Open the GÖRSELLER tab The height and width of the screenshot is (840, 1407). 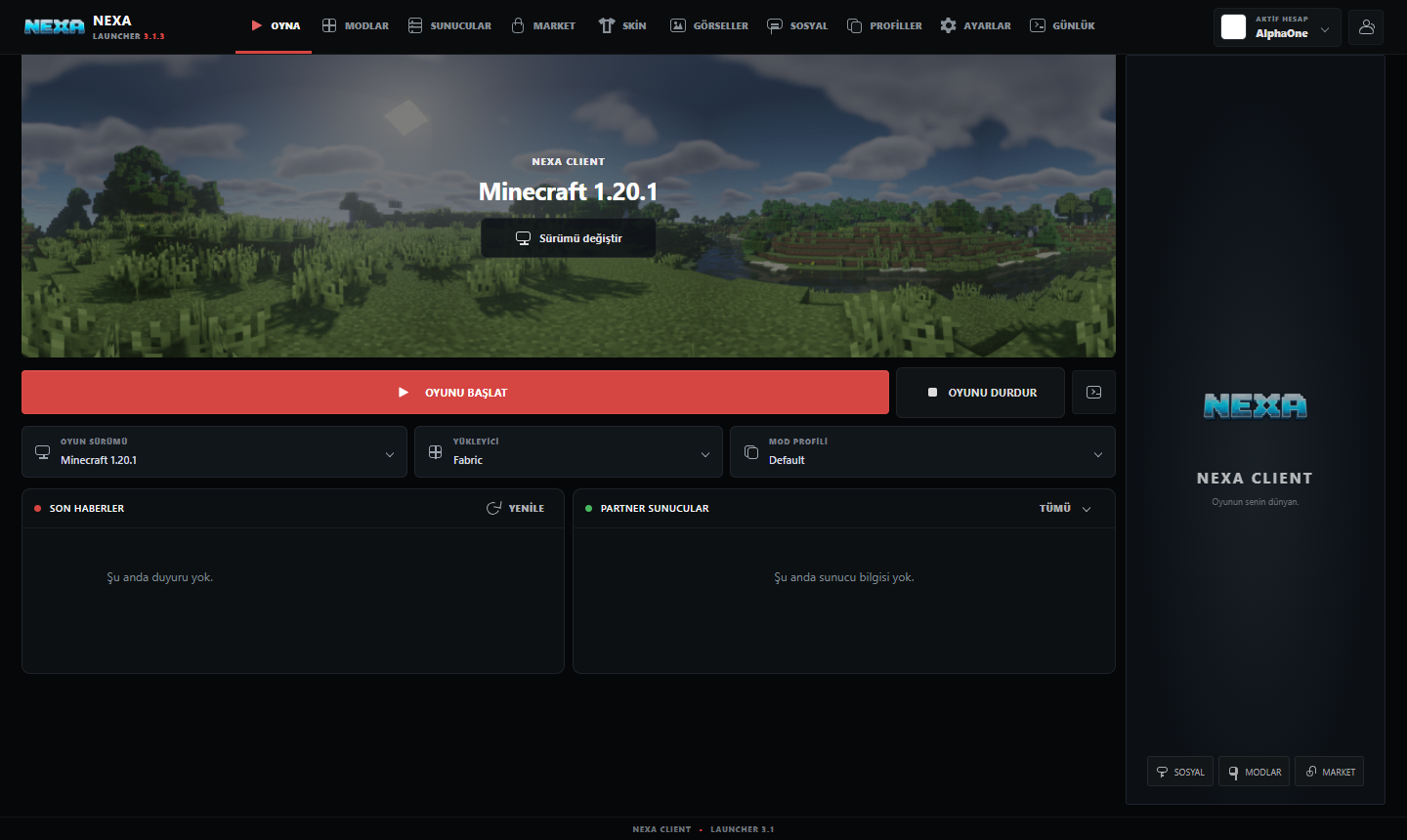[x=709, y=26]
